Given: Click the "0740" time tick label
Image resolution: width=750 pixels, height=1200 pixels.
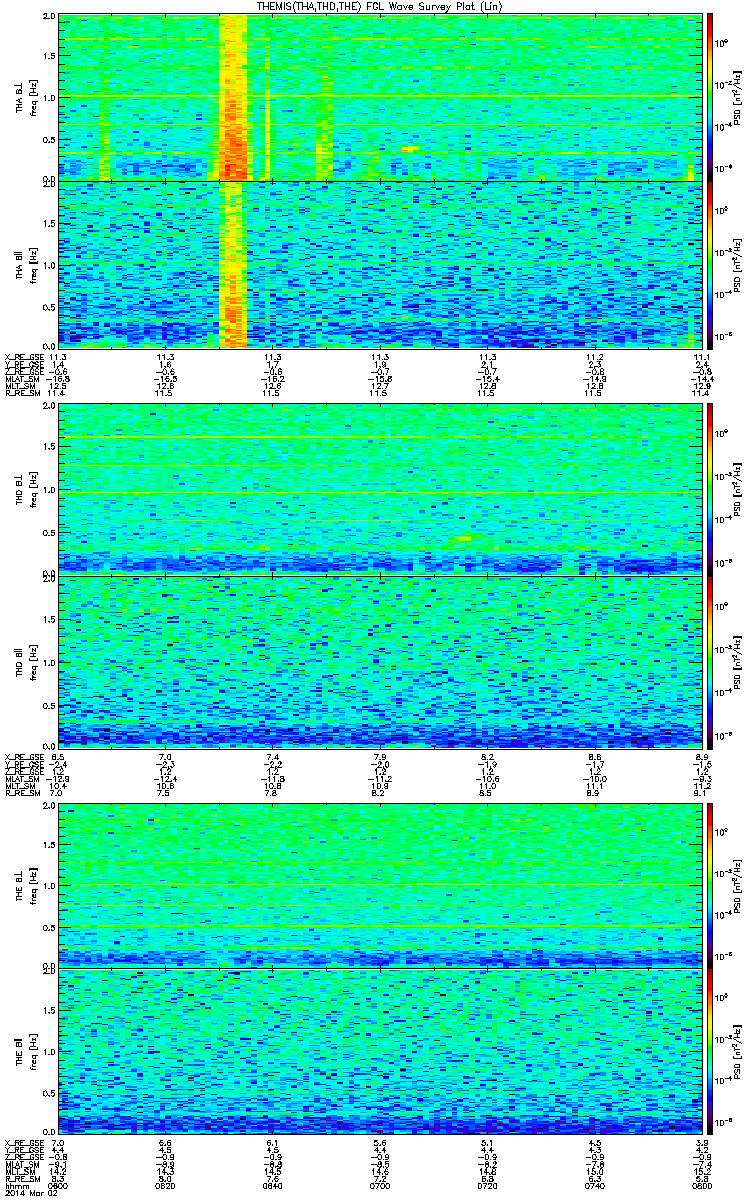Looking at the screenshot, I should (594, 1186).
